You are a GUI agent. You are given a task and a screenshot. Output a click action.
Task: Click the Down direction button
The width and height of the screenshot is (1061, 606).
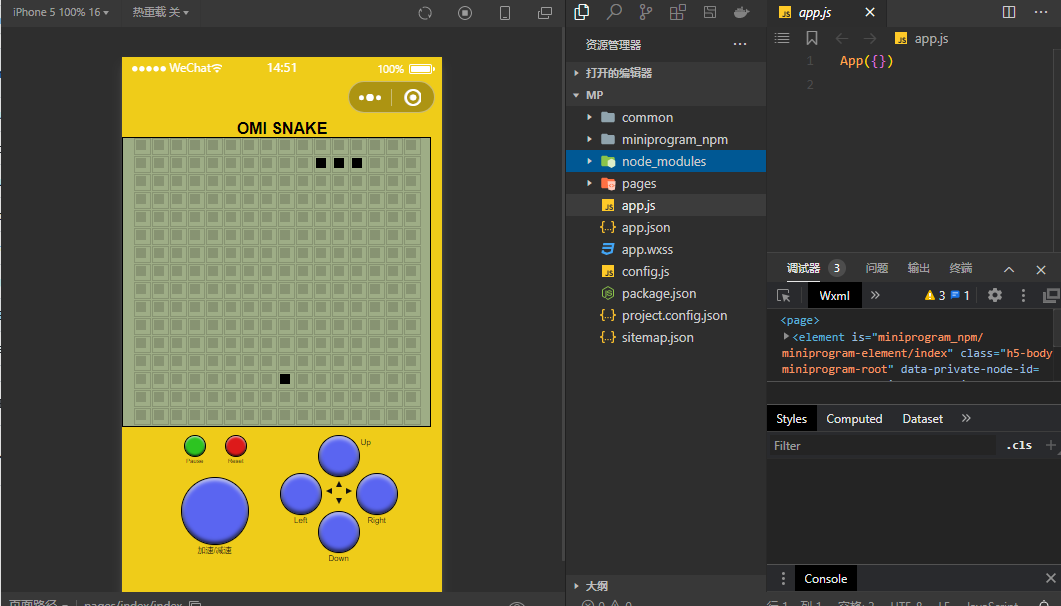[338, 532]
